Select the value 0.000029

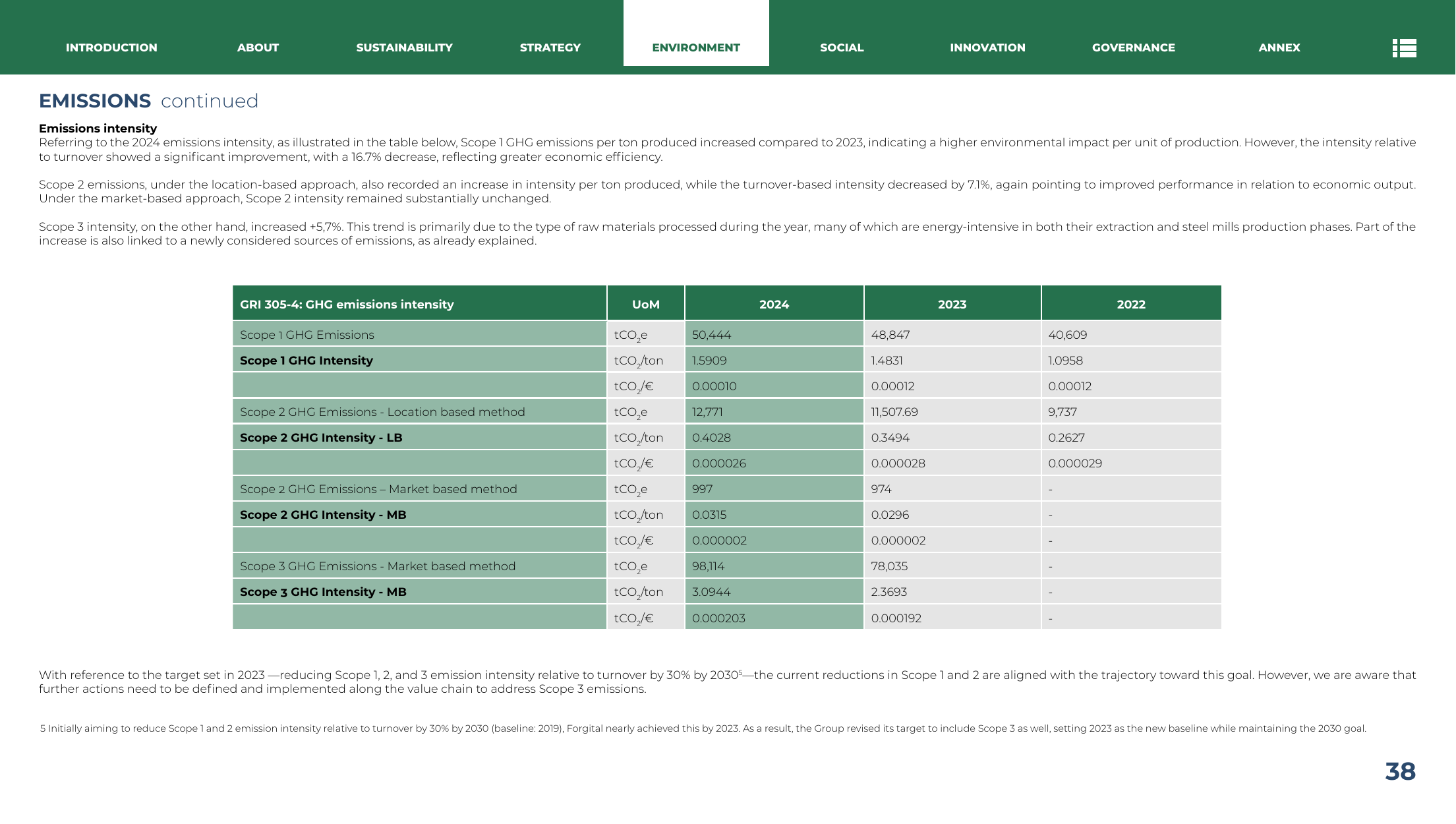(1075, 463)
